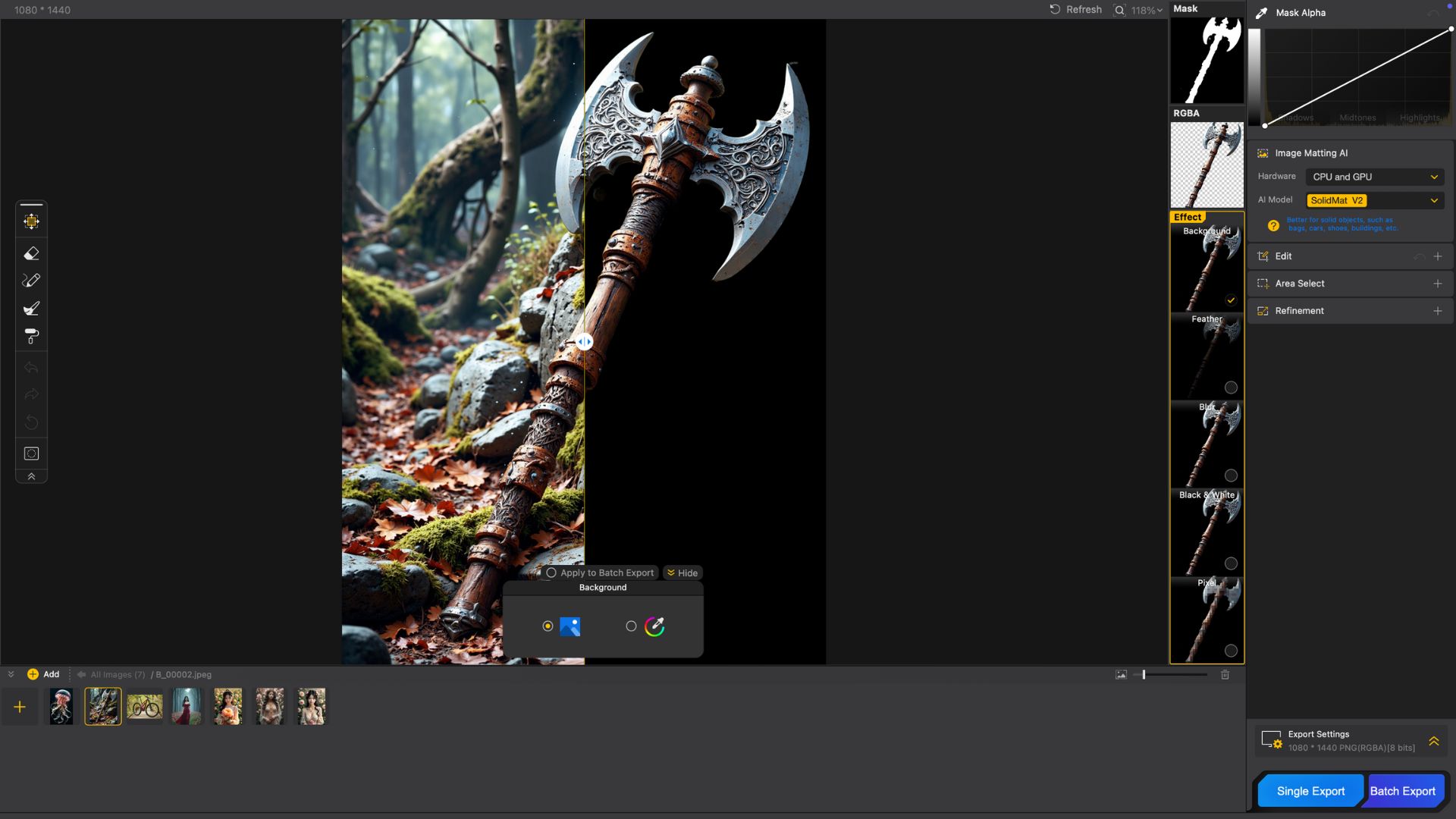Click the Batch Export button
Screen dimensions: 1456x819
coord(1402,791)
